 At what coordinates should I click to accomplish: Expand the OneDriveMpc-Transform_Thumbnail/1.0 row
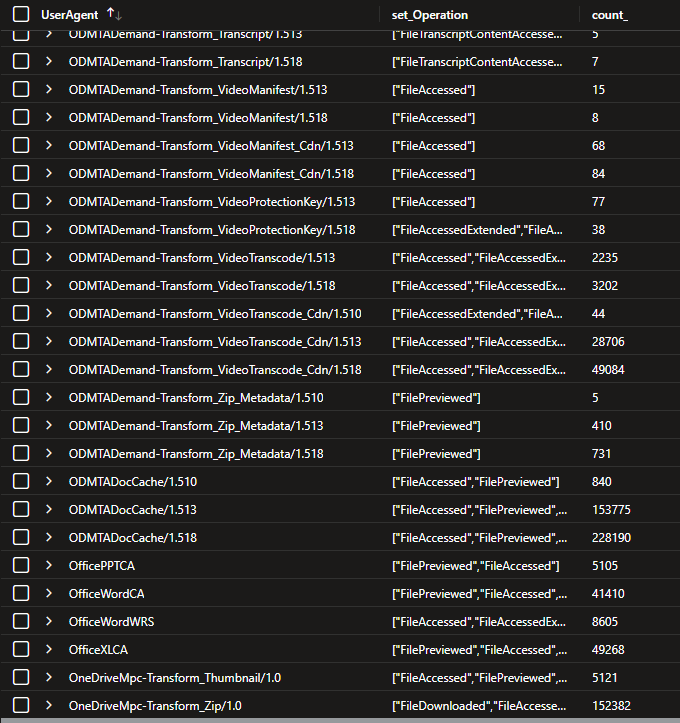(x=49, y=677)
